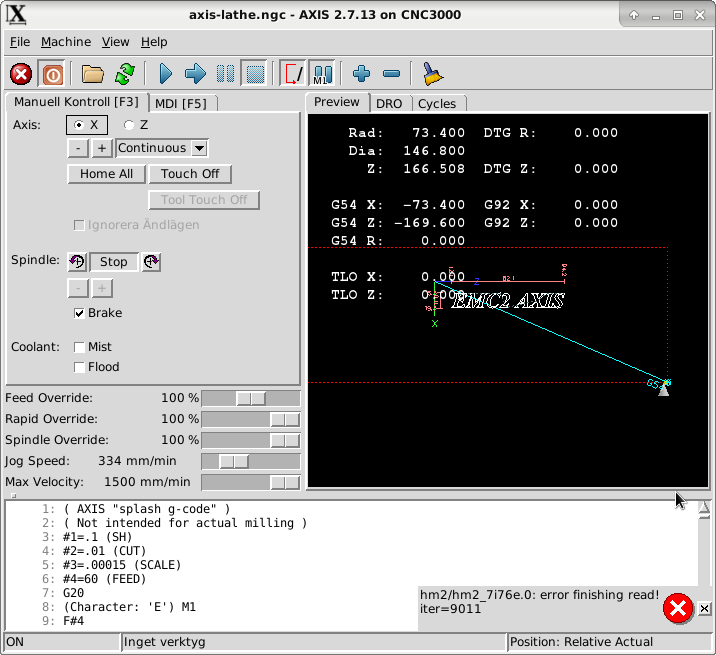This screenshot has height=655, width=716.
Task: Click 'Inget verktyg' status bar text
Action: (x=164, y=642)
